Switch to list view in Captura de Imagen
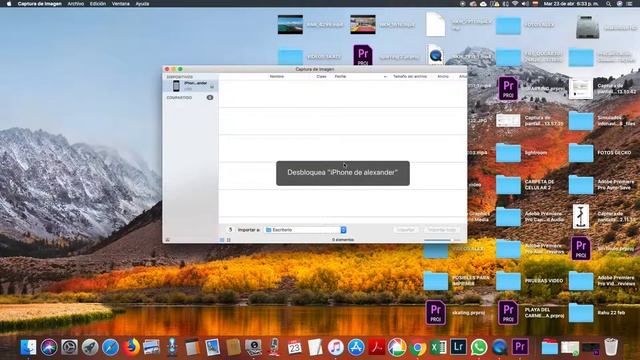Screen dimensions: 640x360 coord(222,240)
